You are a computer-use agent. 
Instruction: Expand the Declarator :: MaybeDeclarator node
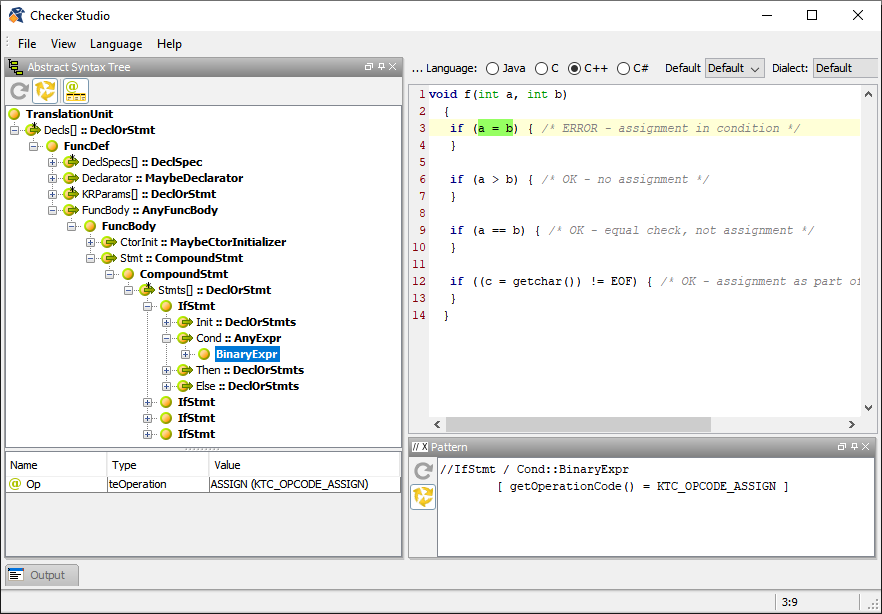tap(52, 178)
